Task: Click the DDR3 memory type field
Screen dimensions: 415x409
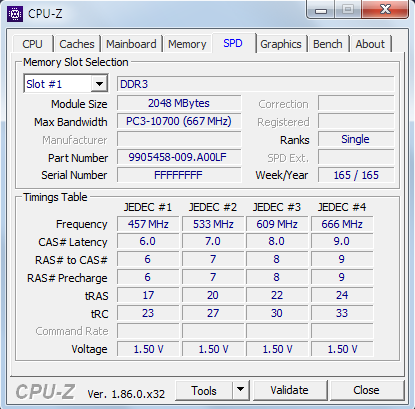Action: pyautogui.click(x=255, y=84)
